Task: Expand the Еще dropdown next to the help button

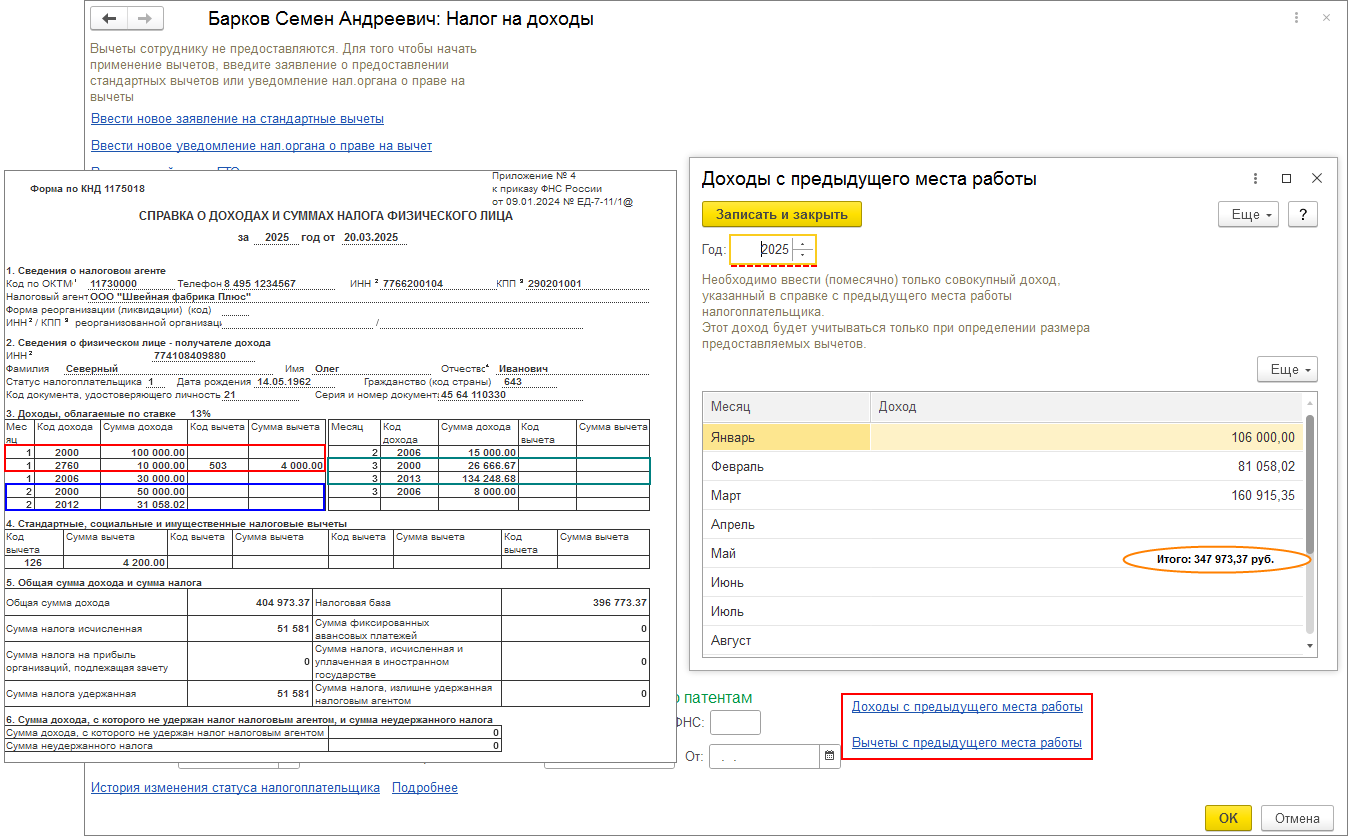Action: click(x=1249, y=215)
